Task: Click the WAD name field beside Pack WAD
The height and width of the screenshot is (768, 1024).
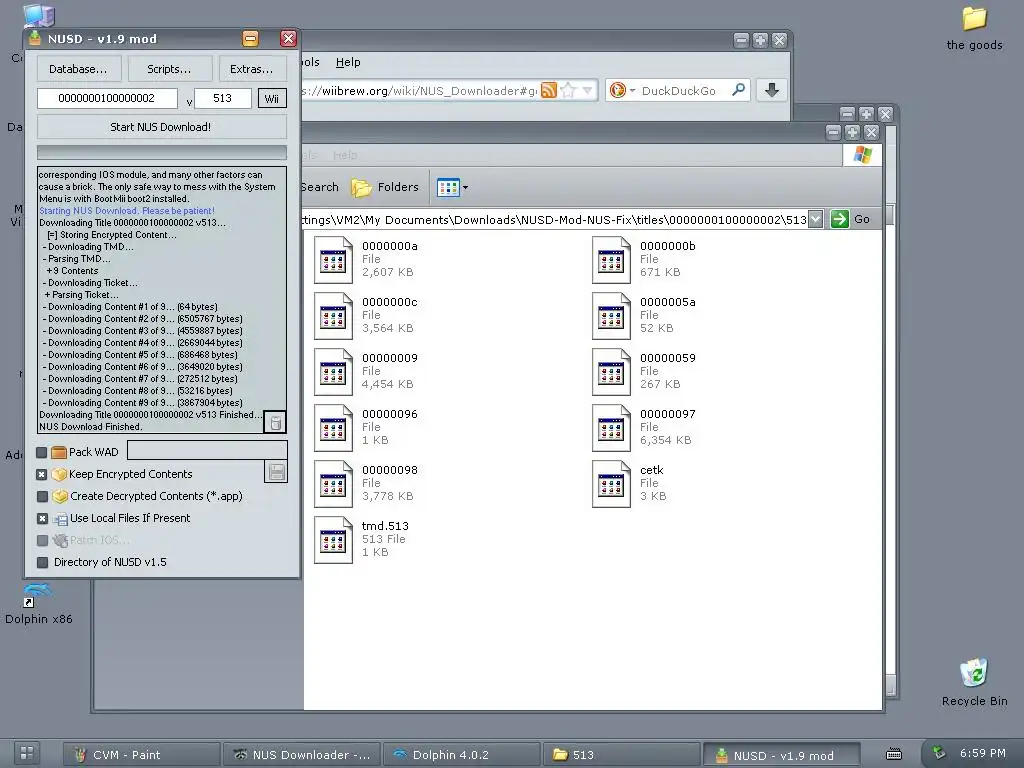Action: tap(207, 450)
